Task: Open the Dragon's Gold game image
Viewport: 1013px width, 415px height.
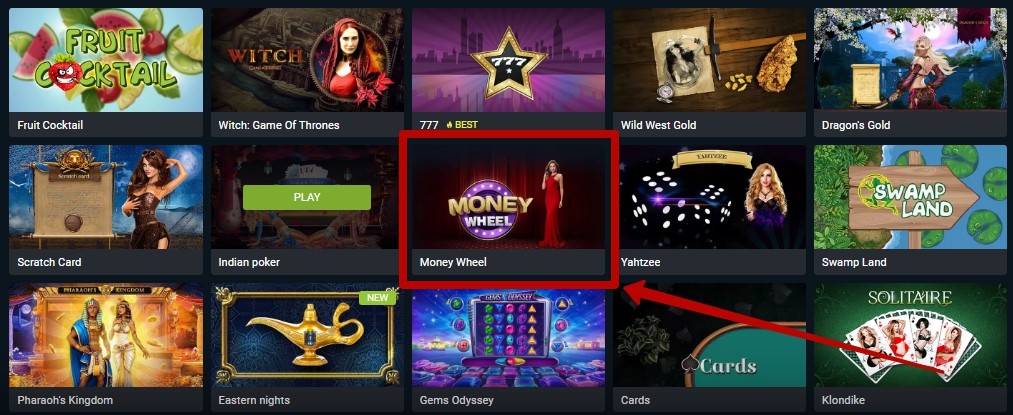Action: point(911,60)
